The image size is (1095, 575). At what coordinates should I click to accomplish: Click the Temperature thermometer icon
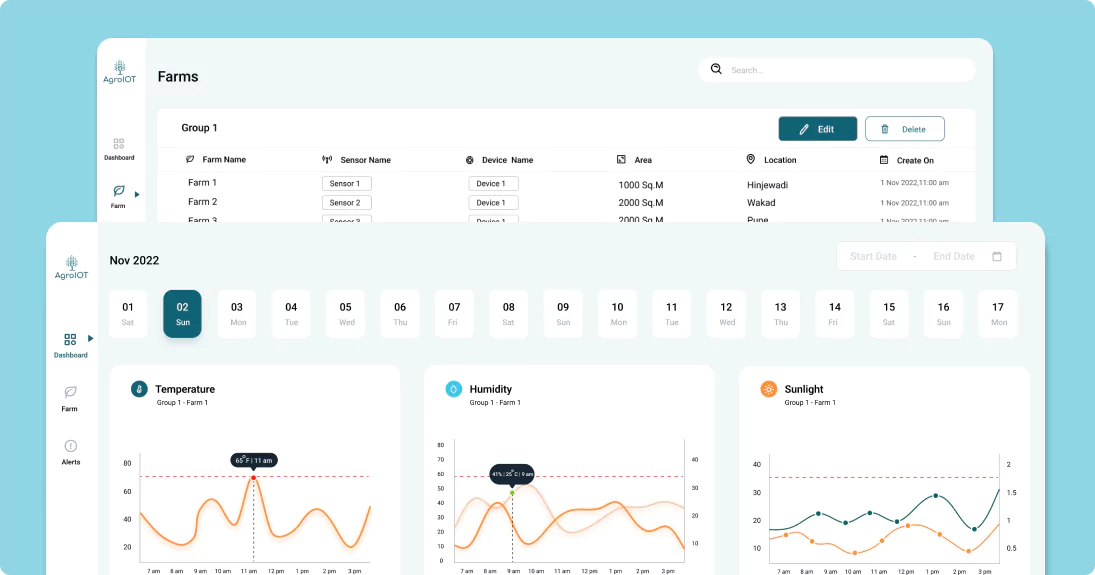139,389
